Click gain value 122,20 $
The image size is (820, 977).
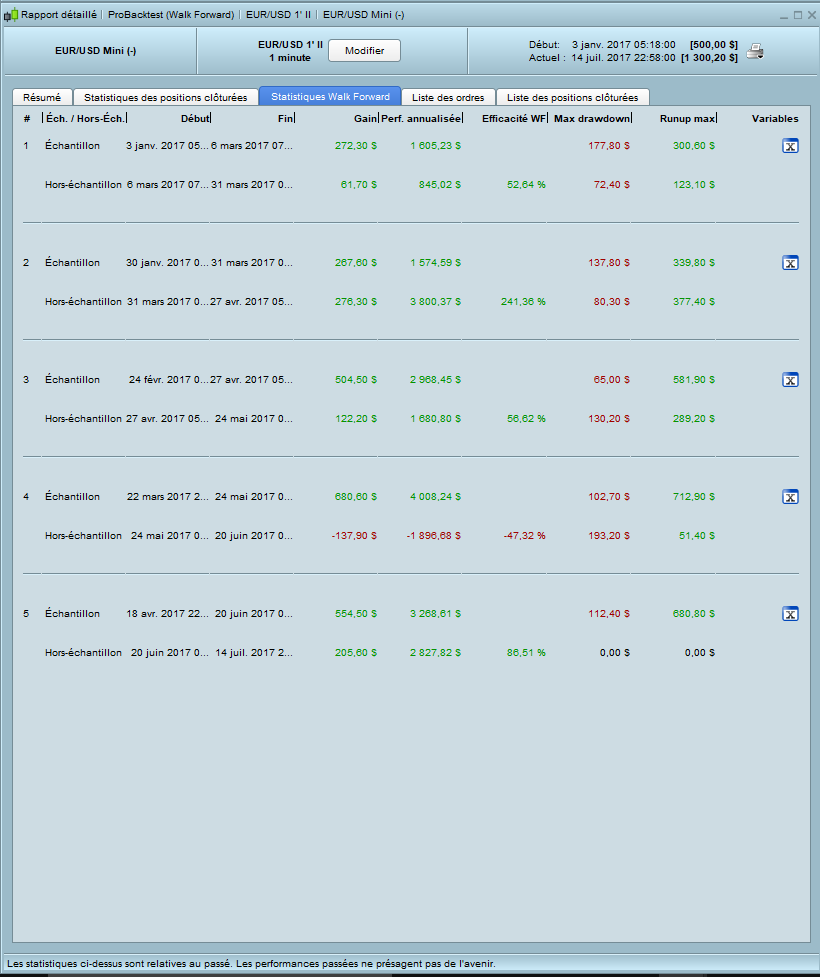[356, 419]
